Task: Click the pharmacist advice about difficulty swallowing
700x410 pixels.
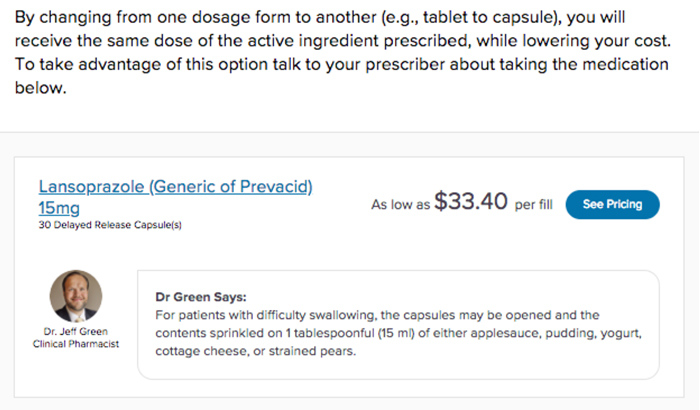Action: click(398, 333)
